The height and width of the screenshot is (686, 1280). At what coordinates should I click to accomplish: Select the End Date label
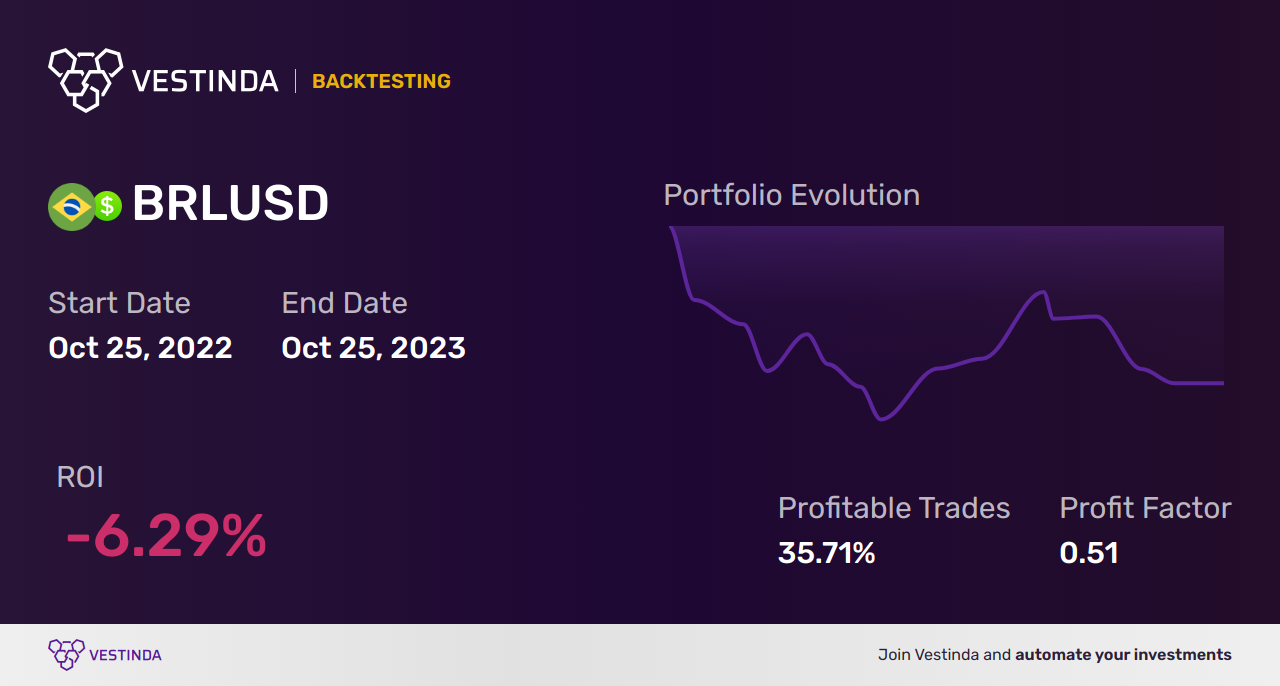pos(344,303)
